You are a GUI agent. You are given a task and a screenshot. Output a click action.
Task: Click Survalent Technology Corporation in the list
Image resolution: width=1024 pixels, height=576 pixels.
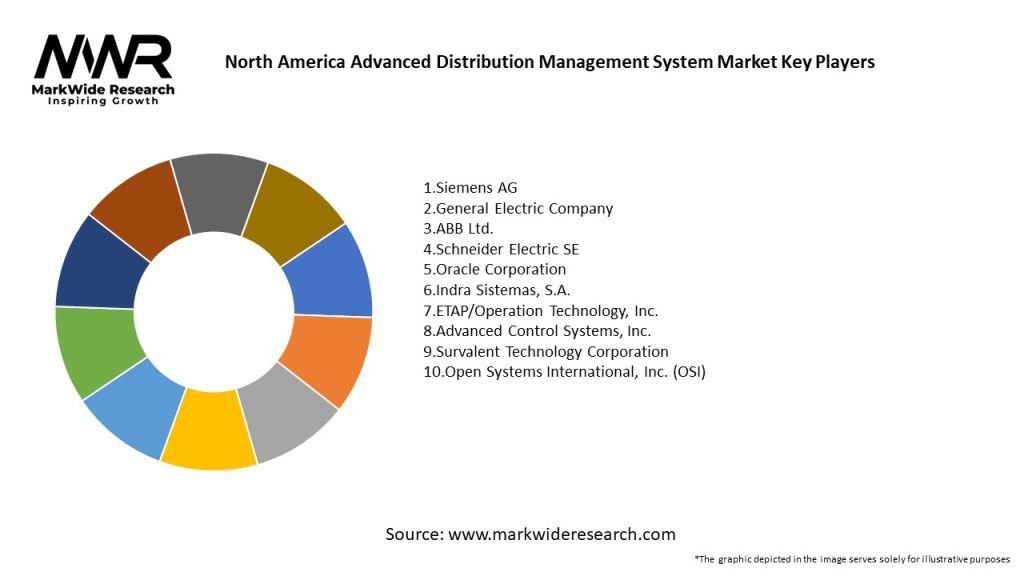coord(546,351)
